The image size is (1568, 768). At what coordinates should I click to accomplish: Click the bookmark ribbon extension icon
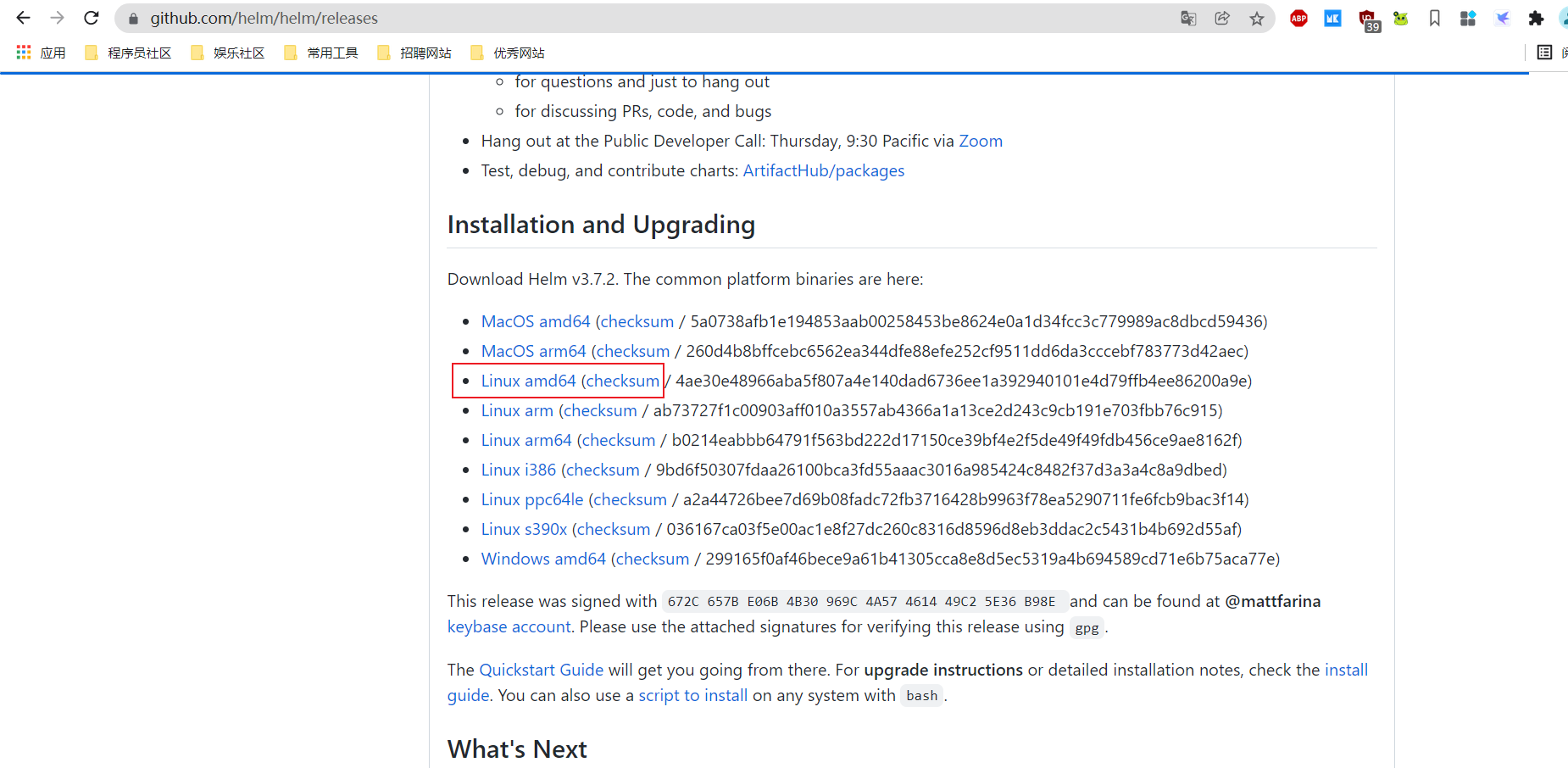[x=1434, y=18]
